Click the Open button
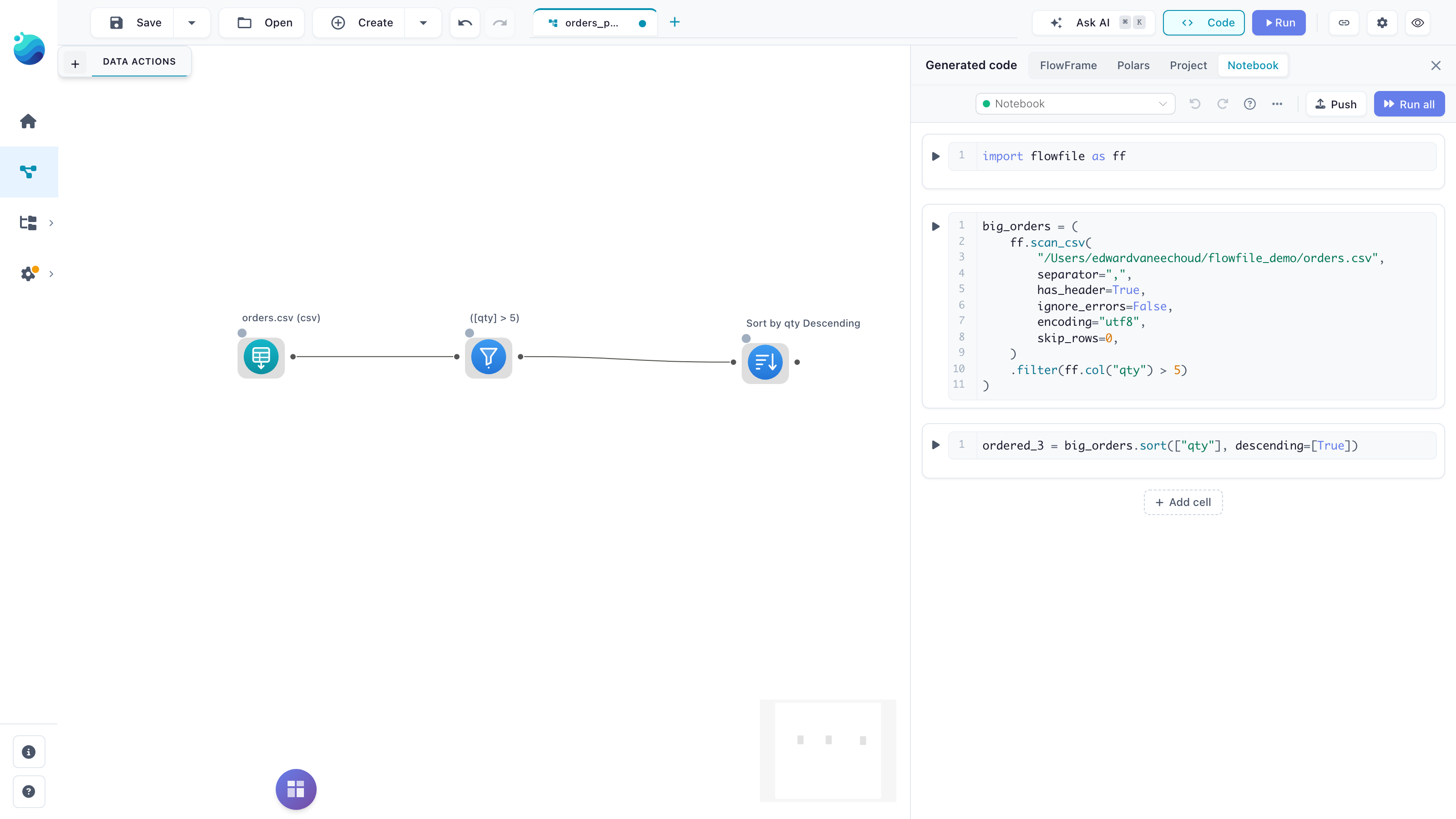Viewport: 1456px width, 819px height. pyautogui.click(x=262, y=23)
